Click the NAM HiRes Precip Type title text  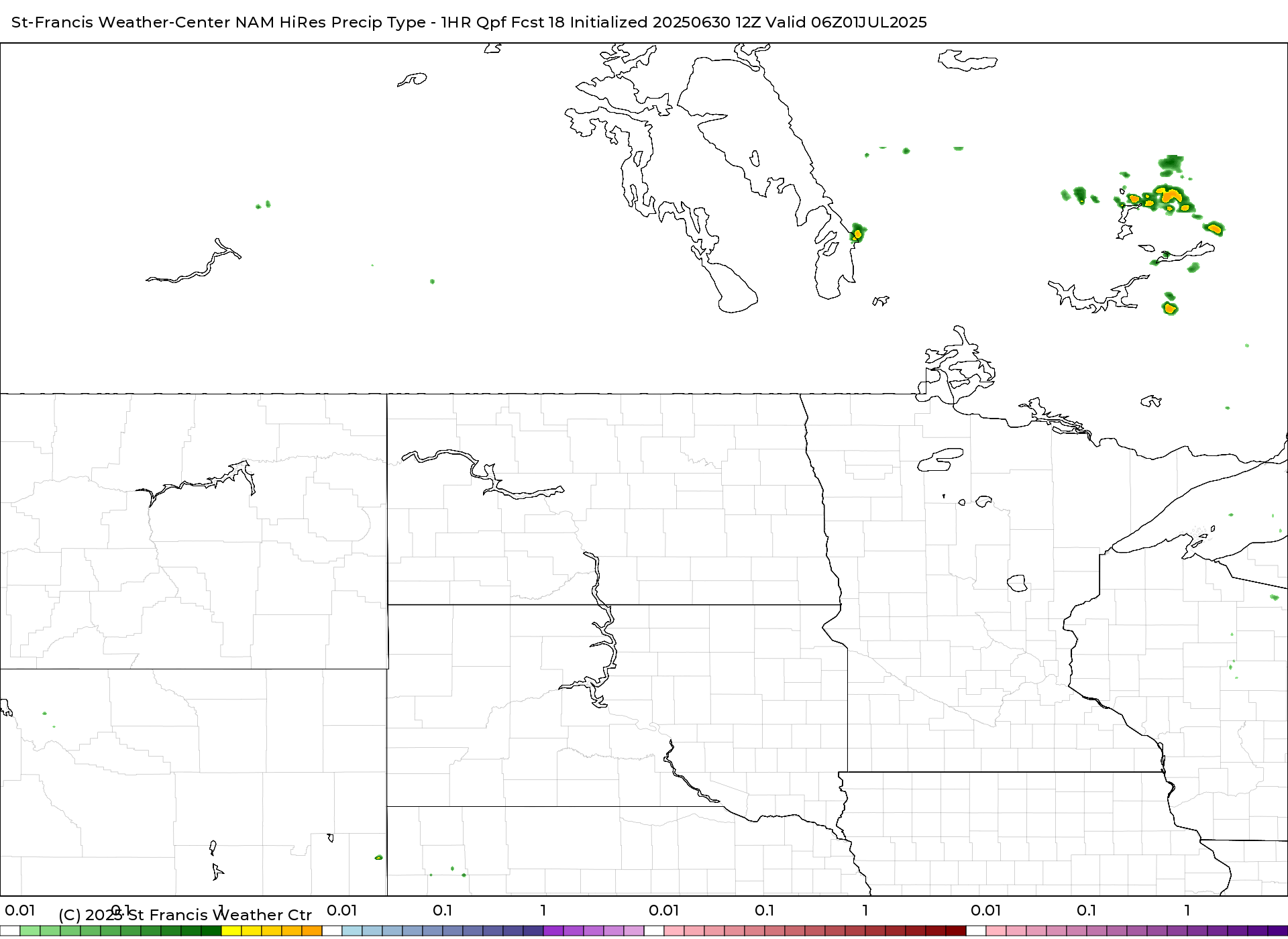point(469,22)
